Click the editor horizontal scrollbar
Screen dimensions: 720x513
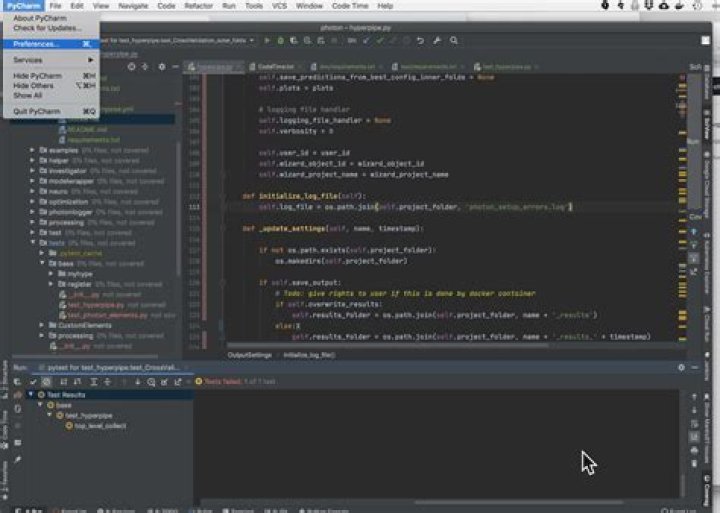(x=388, y=345)
